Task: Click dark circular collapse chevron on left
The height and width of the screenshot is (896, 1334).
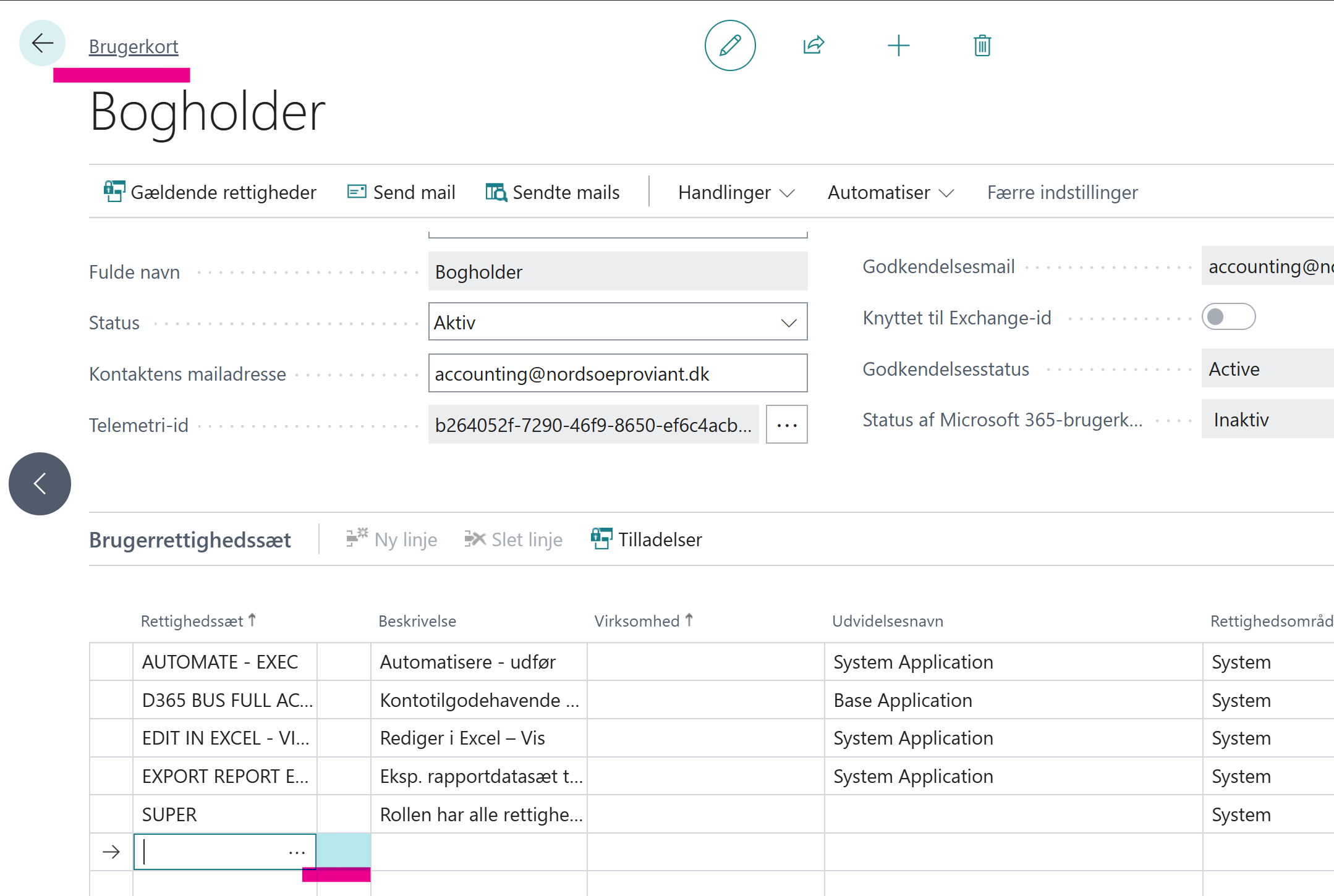Action: (x=40, y=484)
